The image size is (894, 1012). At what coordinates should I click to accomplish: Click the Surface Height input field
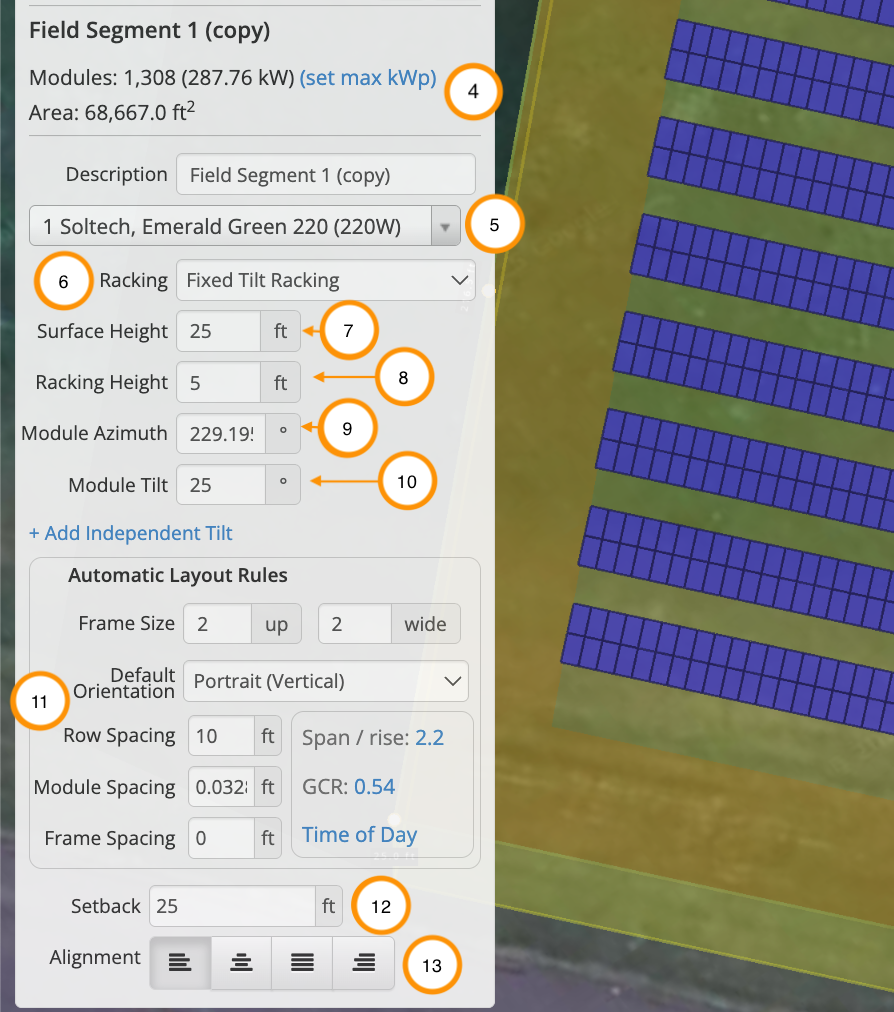(x=219, y=331)
